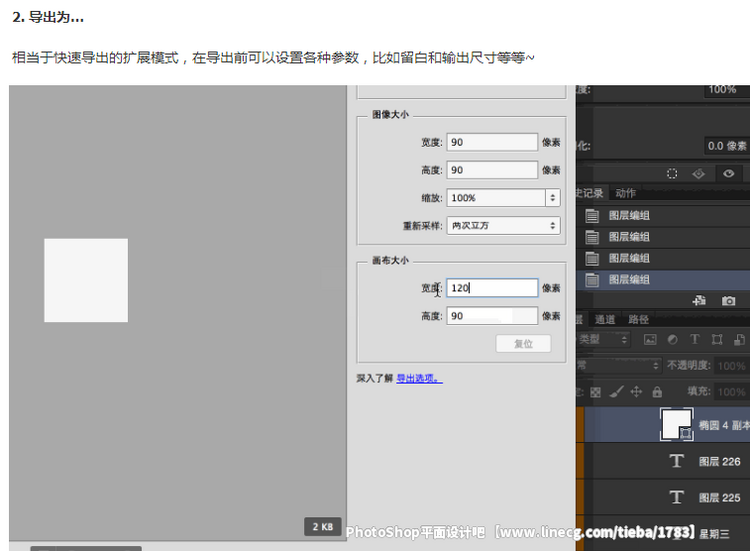This screenshot has width=750, height=551.
Task: Select the 图层 226 layer name
Action: 719,462
